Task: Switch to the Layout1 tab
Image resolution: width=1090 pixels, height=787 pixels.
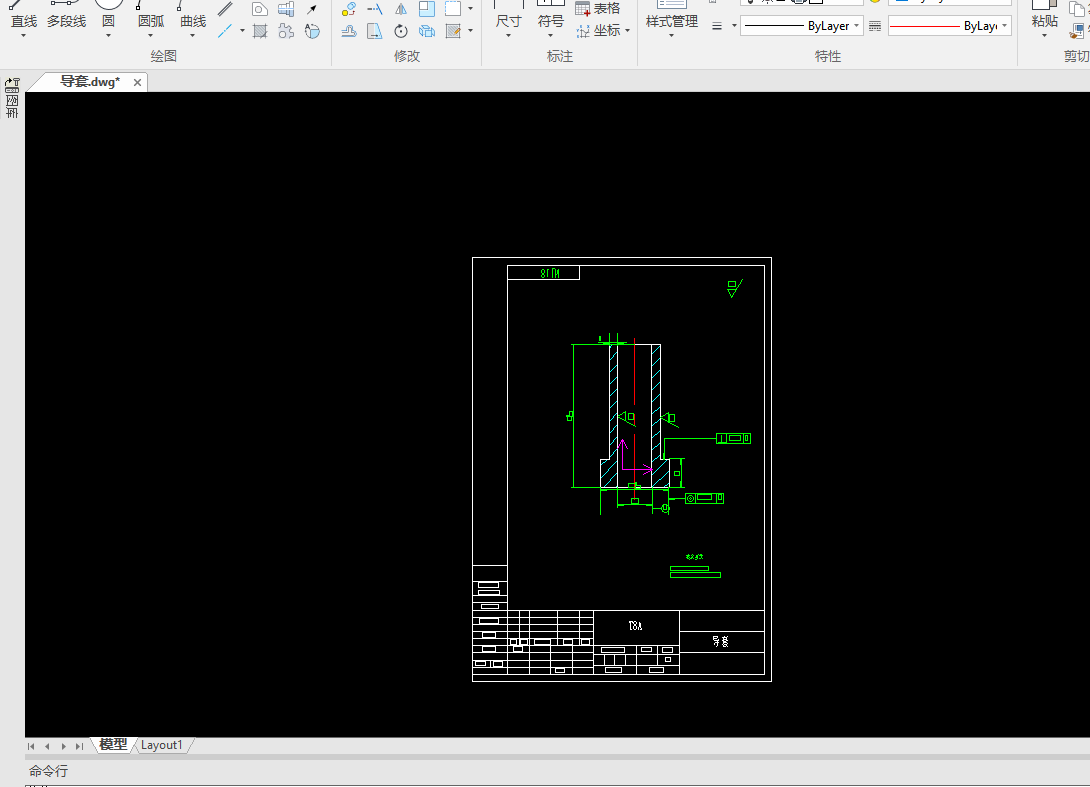Action: (x=162, y=745)
